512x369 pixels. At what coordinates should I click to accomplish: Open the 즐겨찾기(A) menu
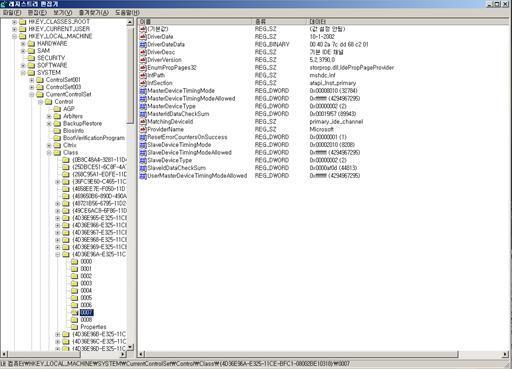[x=94, y=13]
